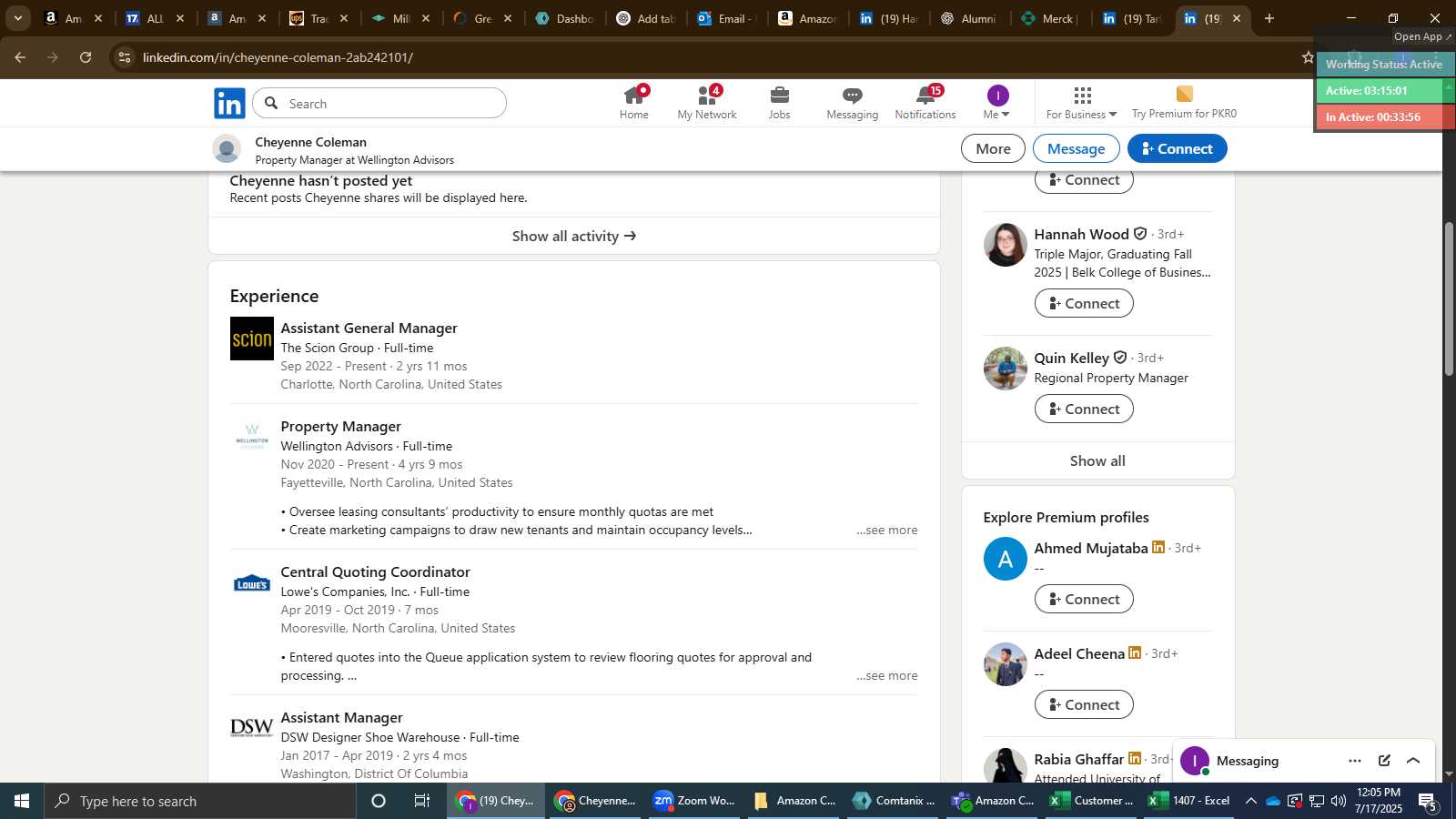Image resolution: width=1456 pixels, height=819 pixels.
Task: Click the page vertical scrollbar
Action: coord(1449,300)
